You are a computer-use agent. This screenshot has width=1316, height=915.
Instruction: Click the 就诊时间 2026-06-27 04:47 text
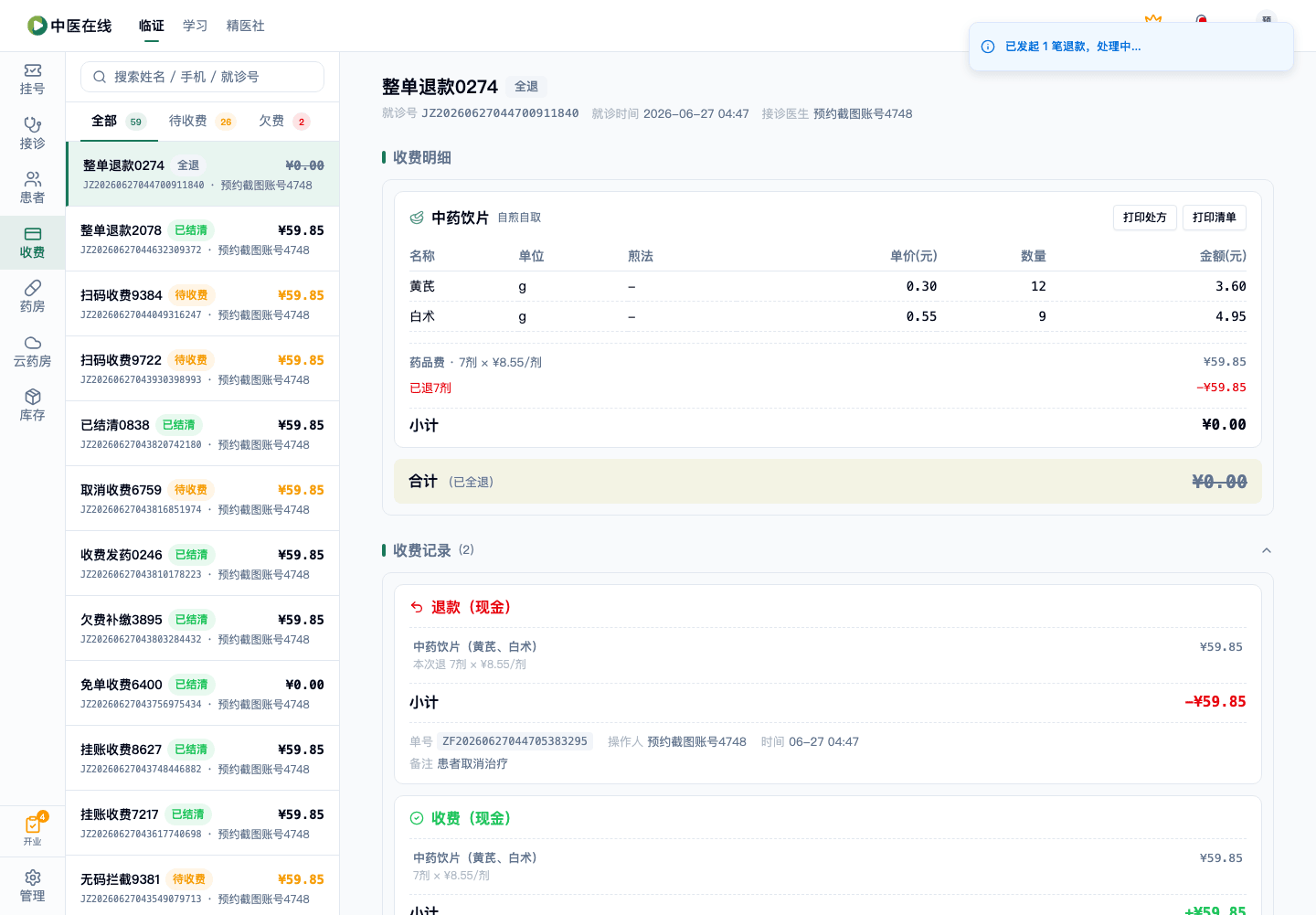pyautogui.click(x=671, y=113)
